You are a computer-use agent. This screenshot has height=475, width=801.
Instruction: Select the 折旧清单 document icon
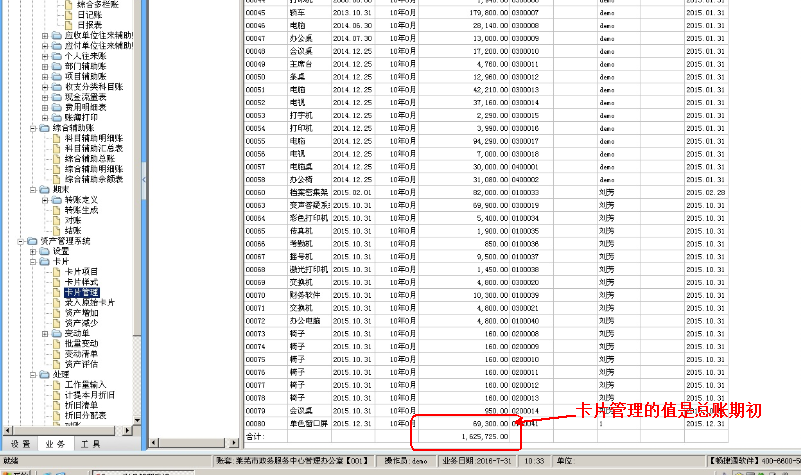(x=57, y=405)
